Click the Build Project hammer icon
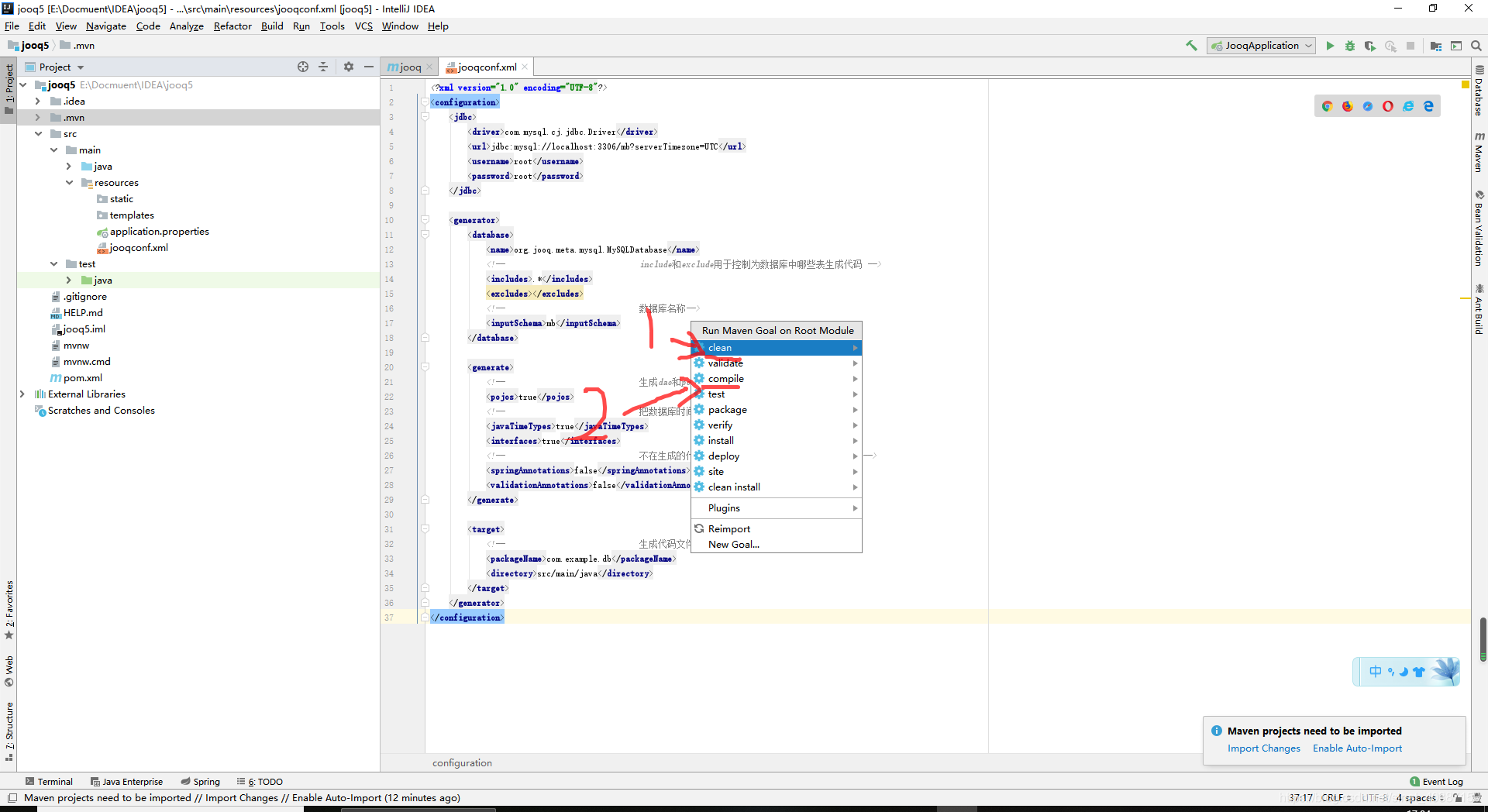 (1191, 46)
